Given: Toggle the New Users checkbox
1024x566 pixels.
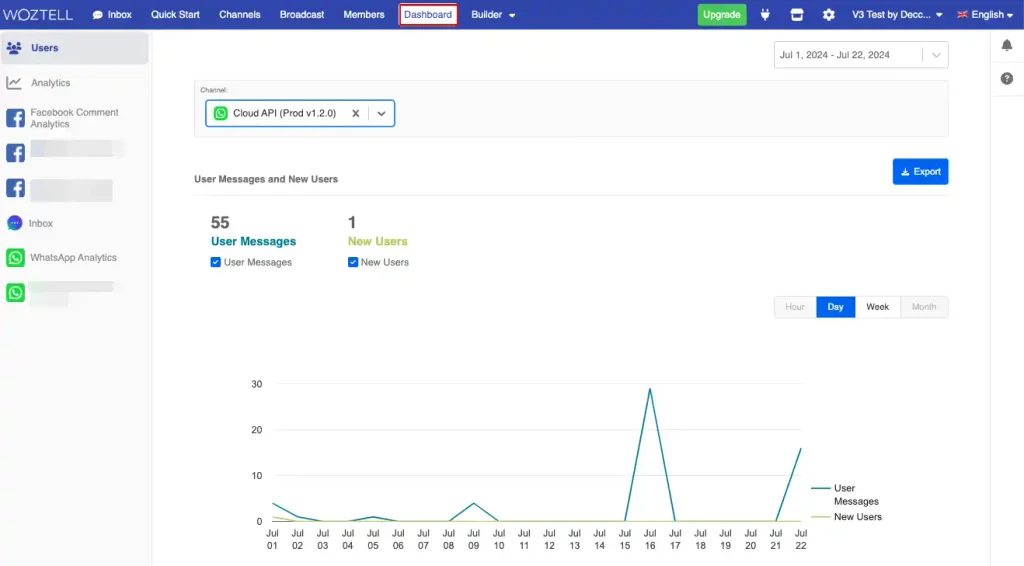Looking at the screenshot, I should pyautogui.click(x=353, y=262).
